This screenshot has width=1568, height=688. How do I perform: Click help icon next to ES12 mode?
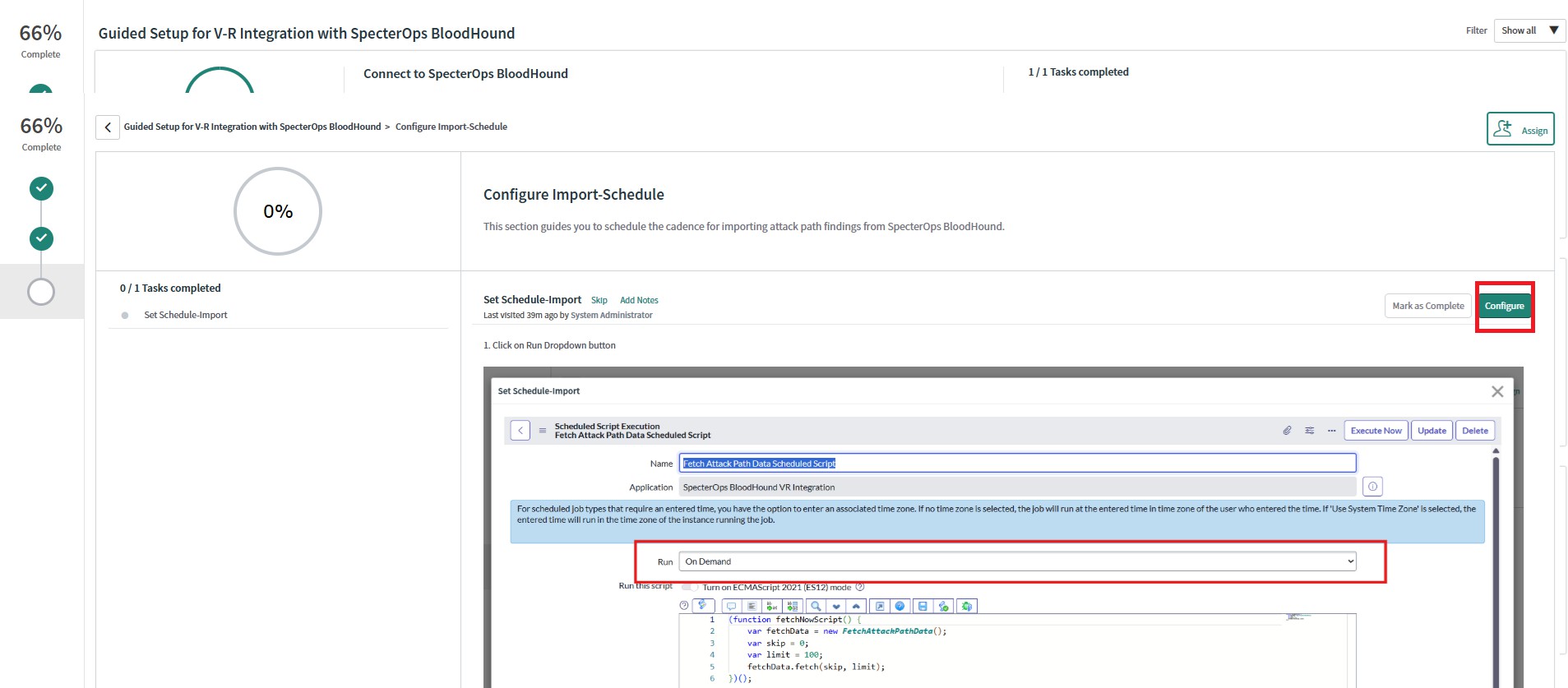coord(860,587)
